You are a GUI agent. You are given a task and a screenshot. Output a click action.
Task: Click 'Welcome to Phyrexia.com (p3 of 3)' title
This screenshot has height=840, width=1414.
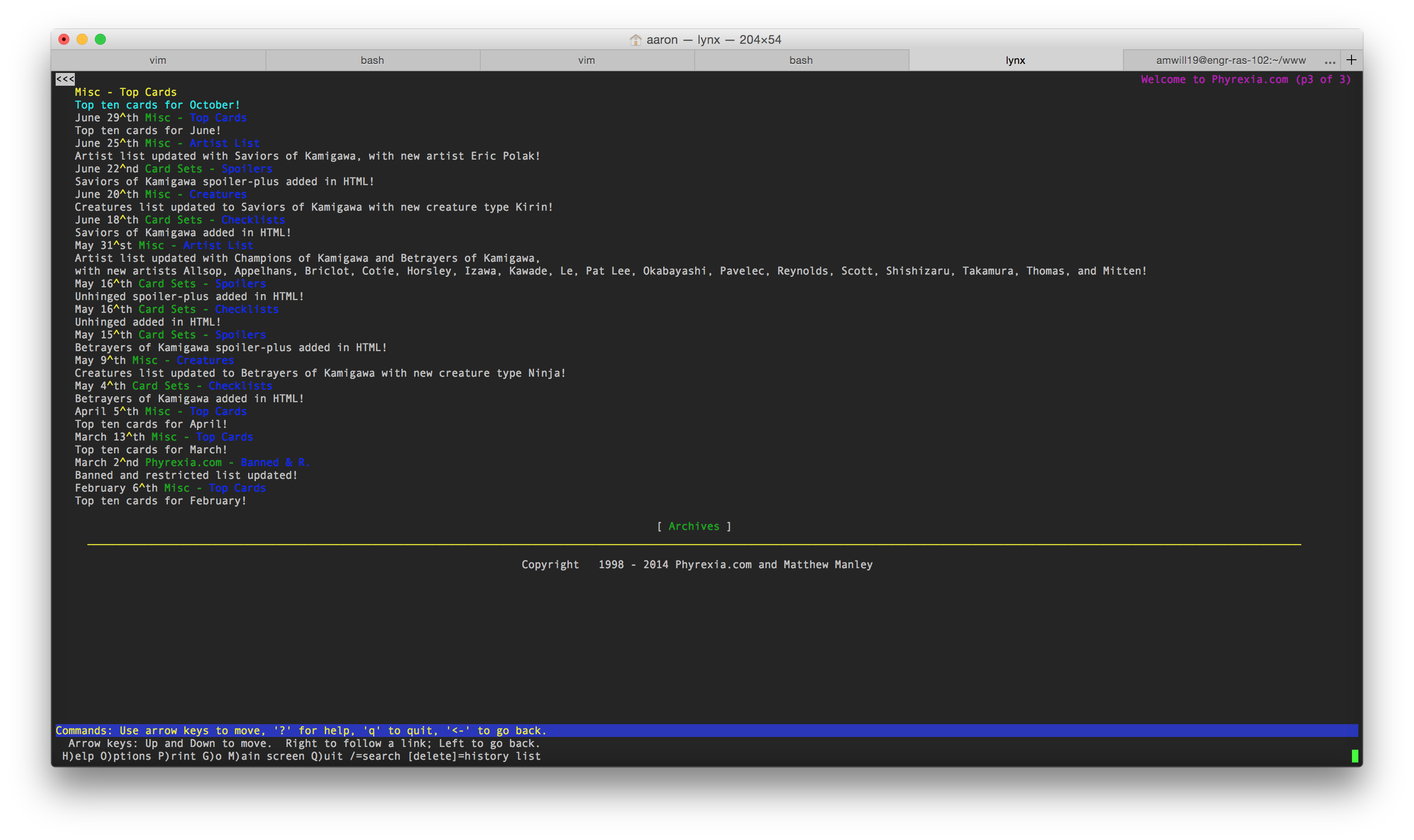[1246, 79]
